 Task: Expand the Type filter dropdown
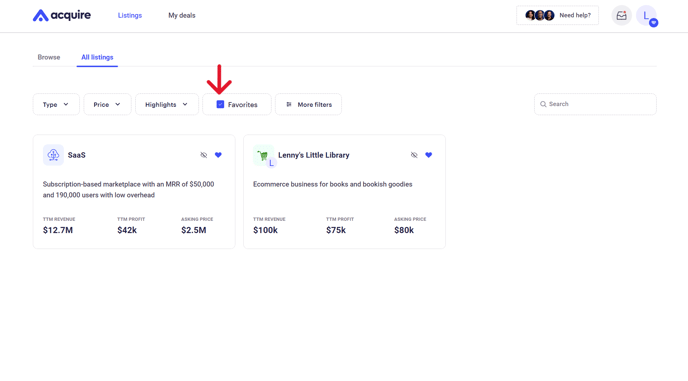(56, 104)
